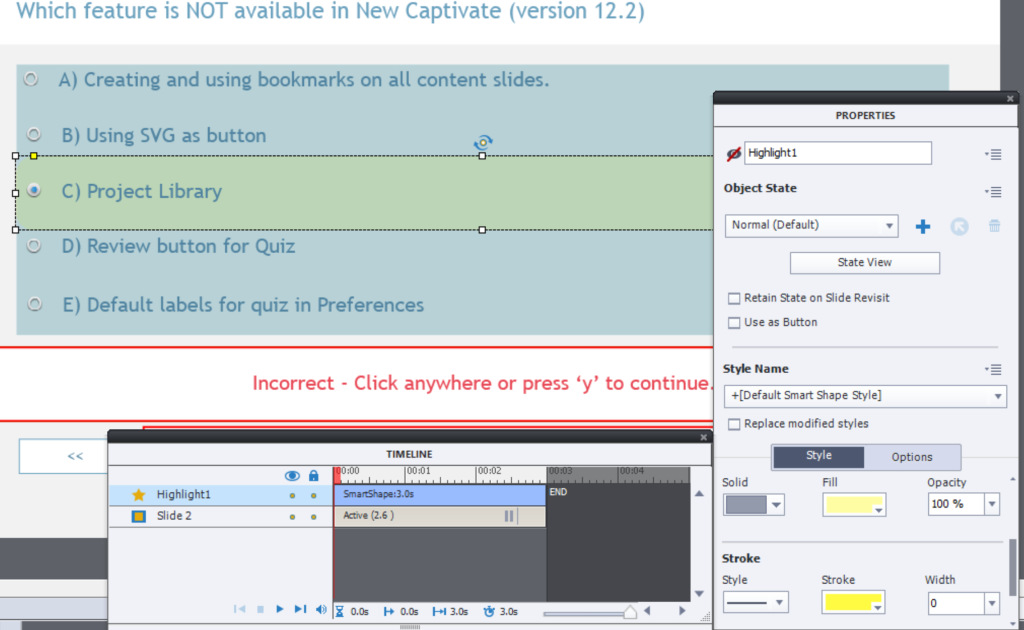Check the Use as Button option

click(x=735, y=323)
